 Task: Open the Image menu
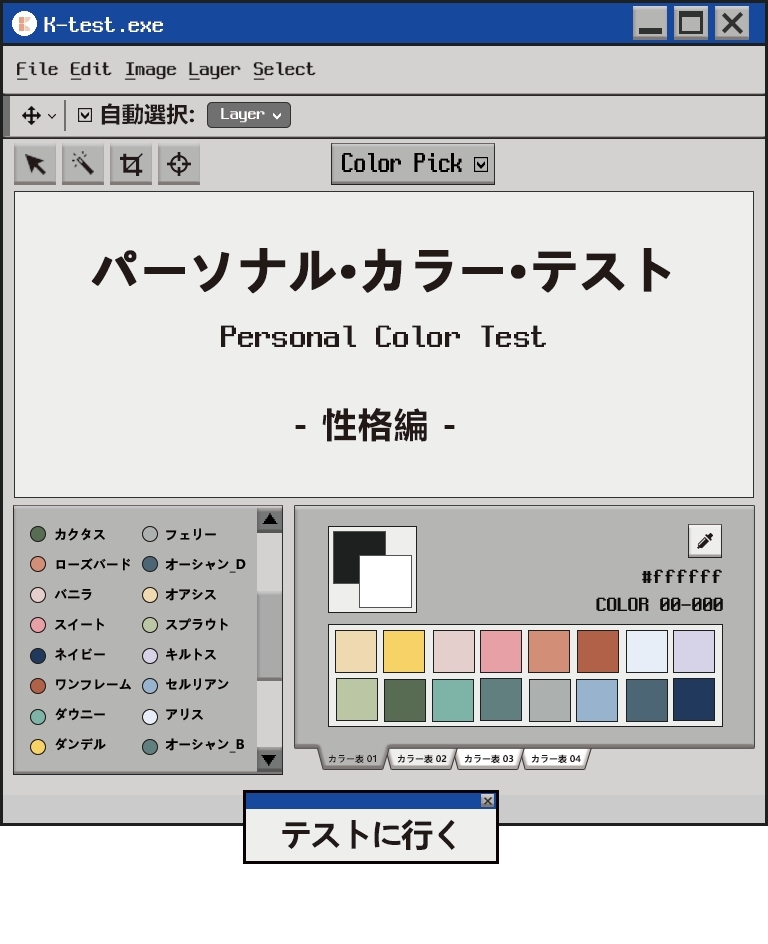coord(150,69)
